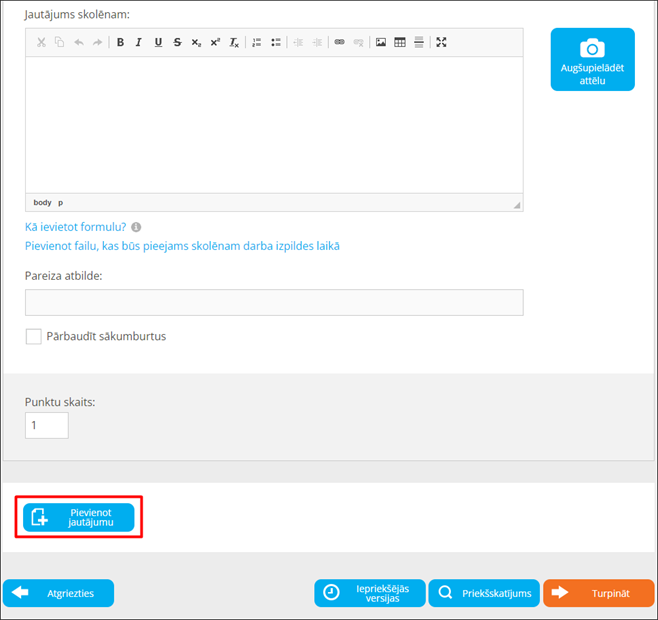Enable superscript formatting

[215, 42]
